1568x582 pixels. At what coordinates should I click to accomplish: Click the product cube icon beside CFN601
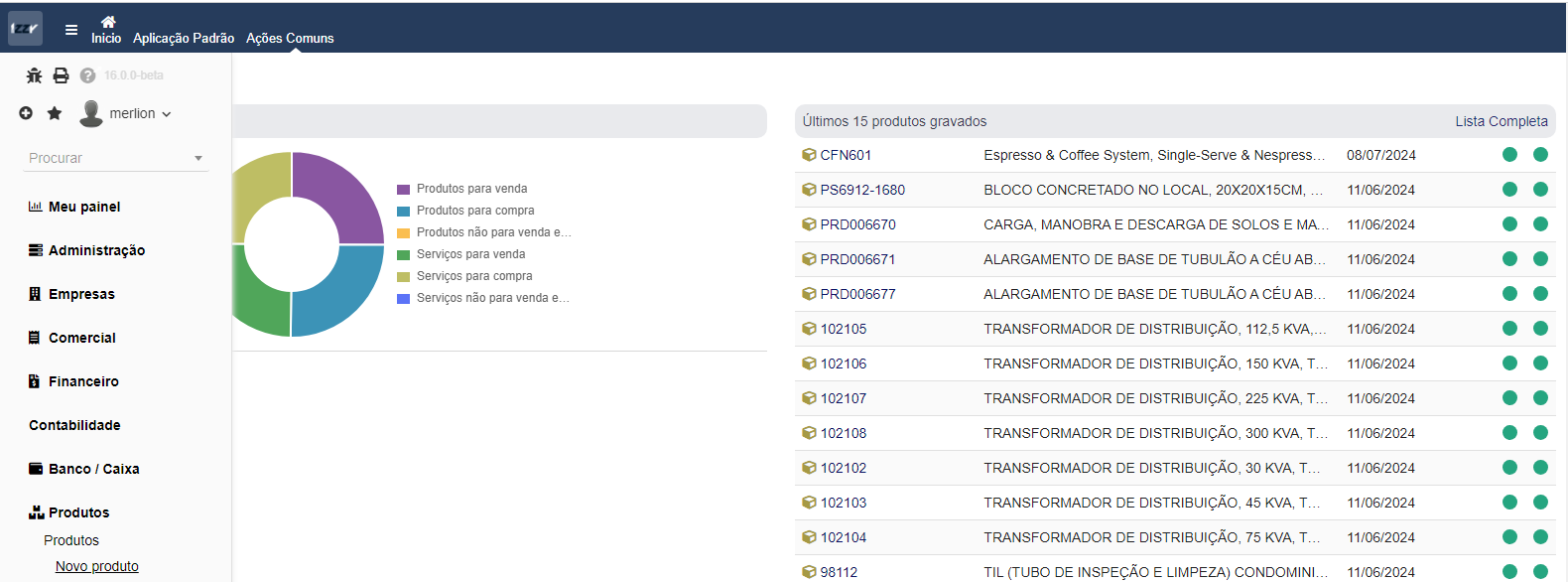809,155
